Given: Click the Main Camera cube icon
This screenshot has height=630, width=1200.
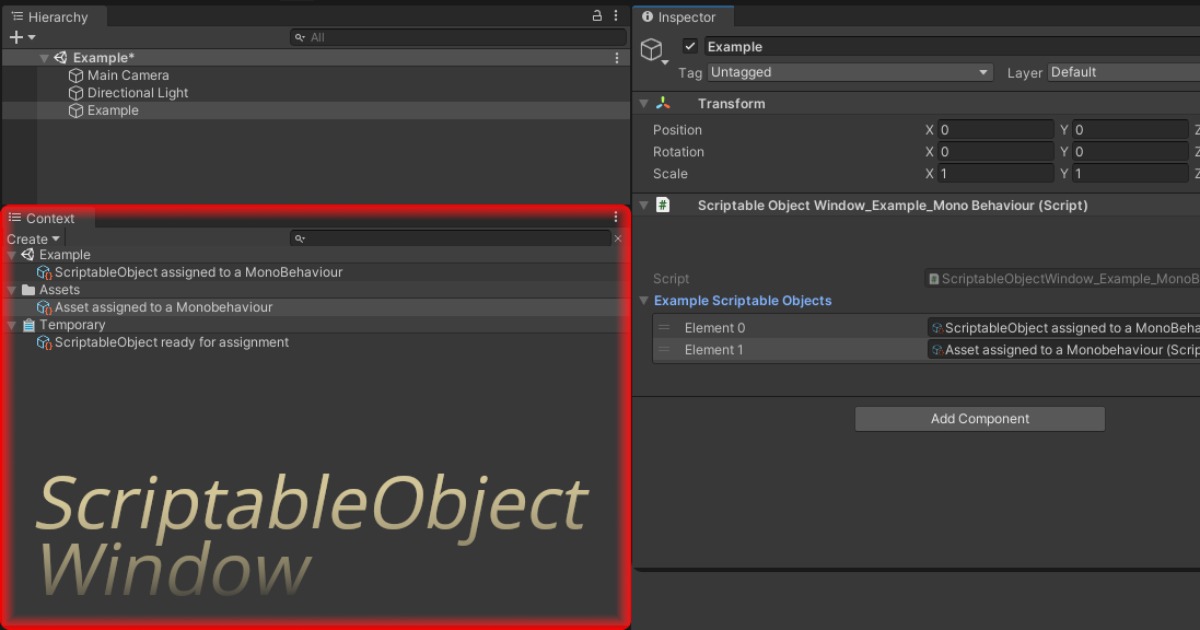Looking at the screenshot, I should 75,75.
